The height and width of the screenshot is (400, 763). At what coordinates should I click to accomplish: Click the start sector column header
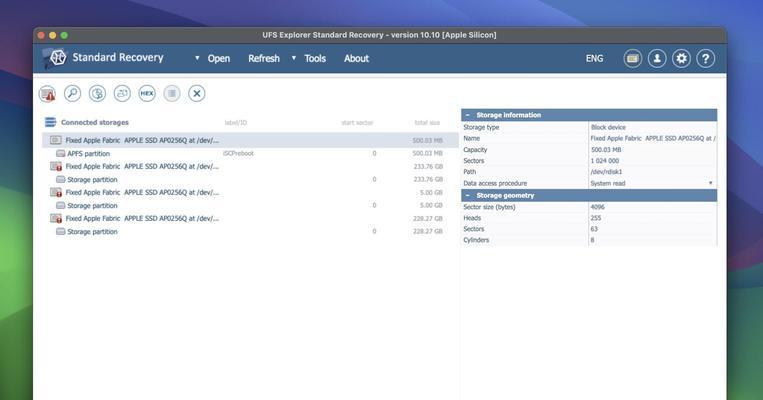click(357, 123)
